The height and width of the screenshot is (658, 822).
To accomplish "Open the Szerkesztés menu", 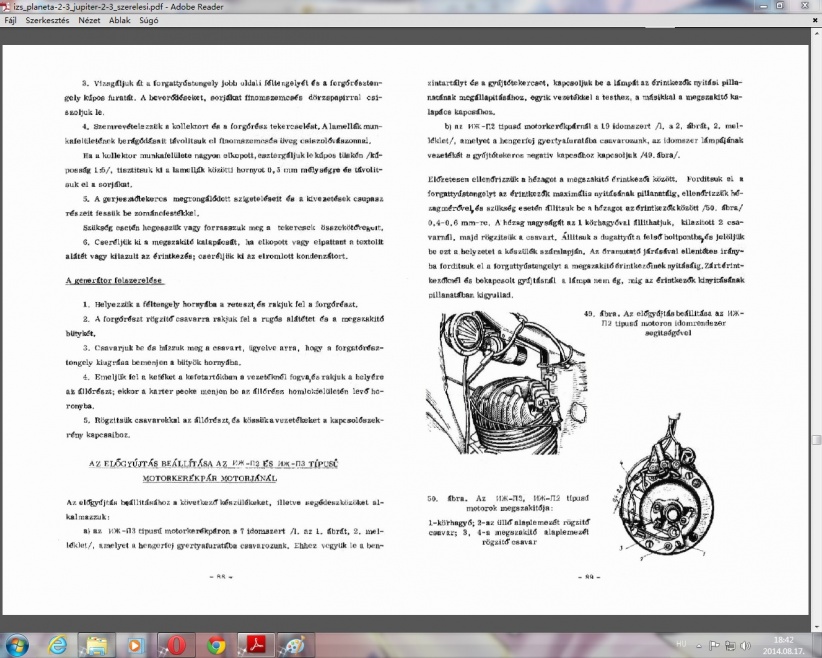I will click(45, 20).
